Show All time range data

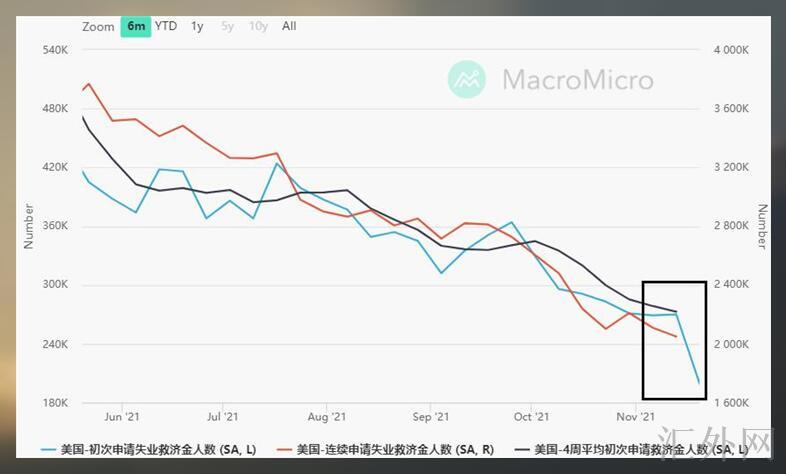(x=289, y=26)
